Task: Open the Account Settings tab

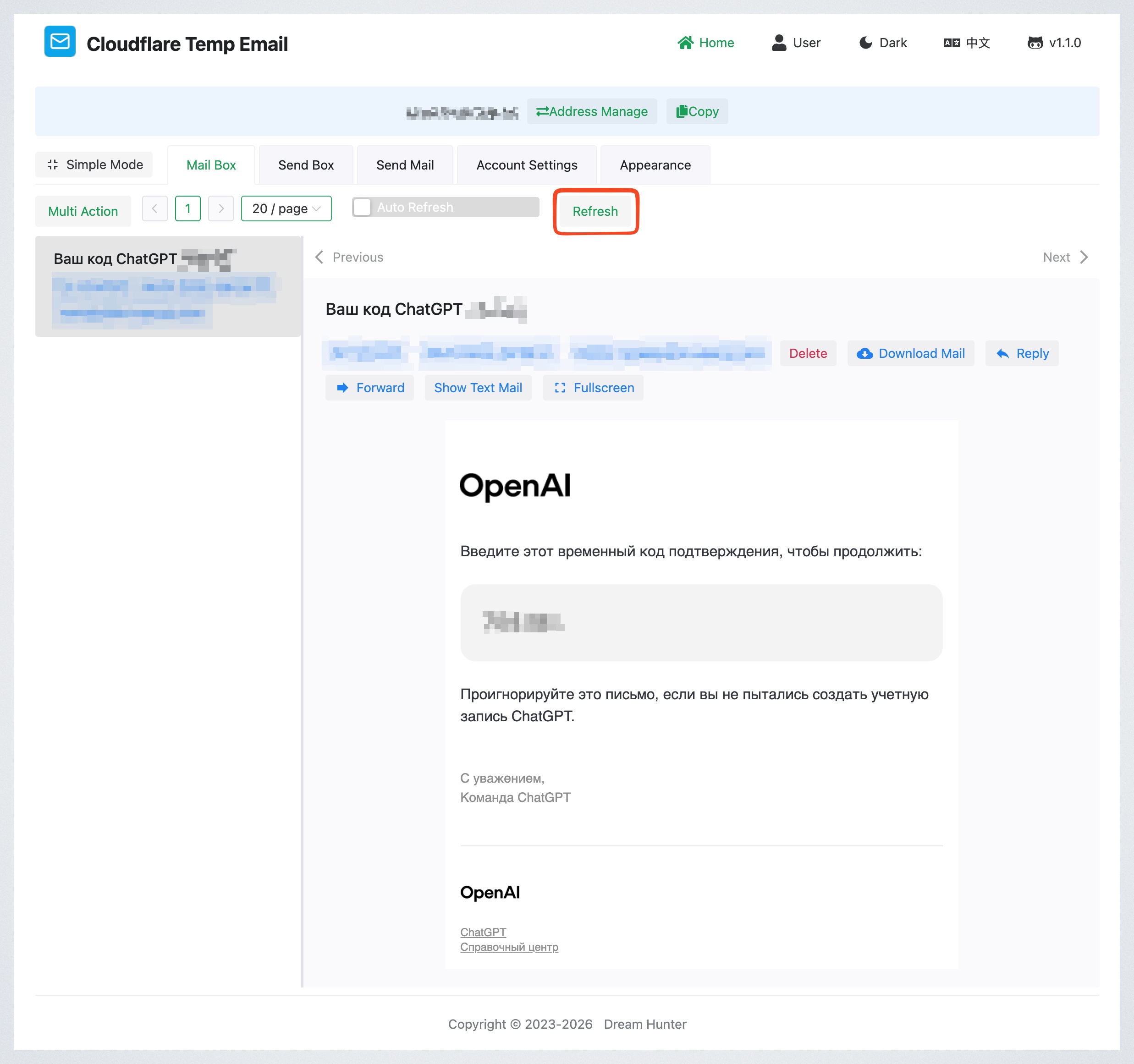Action: pyautogui.click(x=526, y=165)
